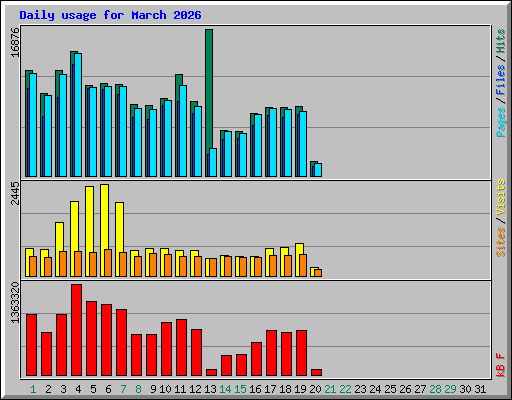512x400 pixels.
Task: Click the cyan 'Pages' legend label
Action: point(500,122)
